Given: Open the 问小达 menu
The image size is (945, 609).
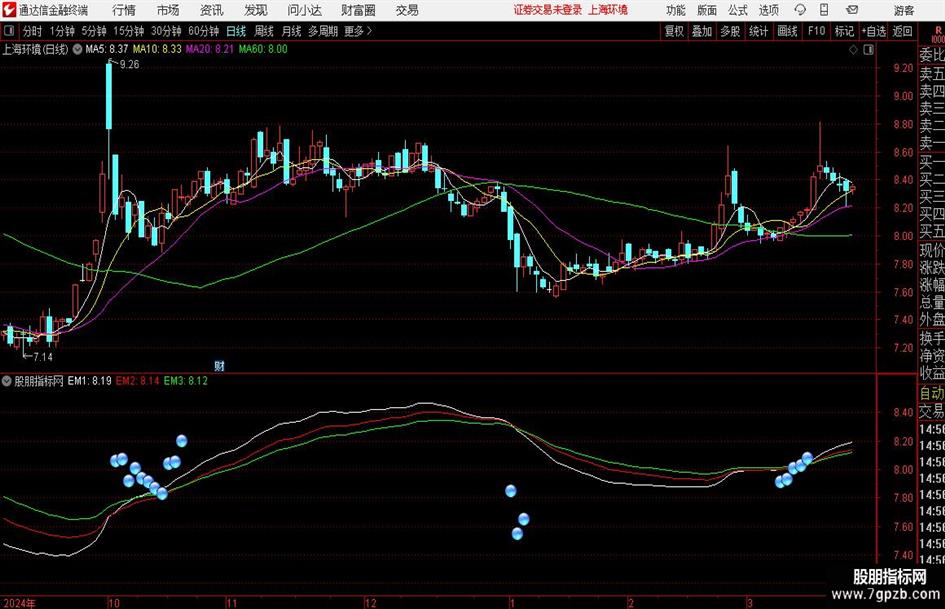Looking at the screenshot, I should 304,10.
